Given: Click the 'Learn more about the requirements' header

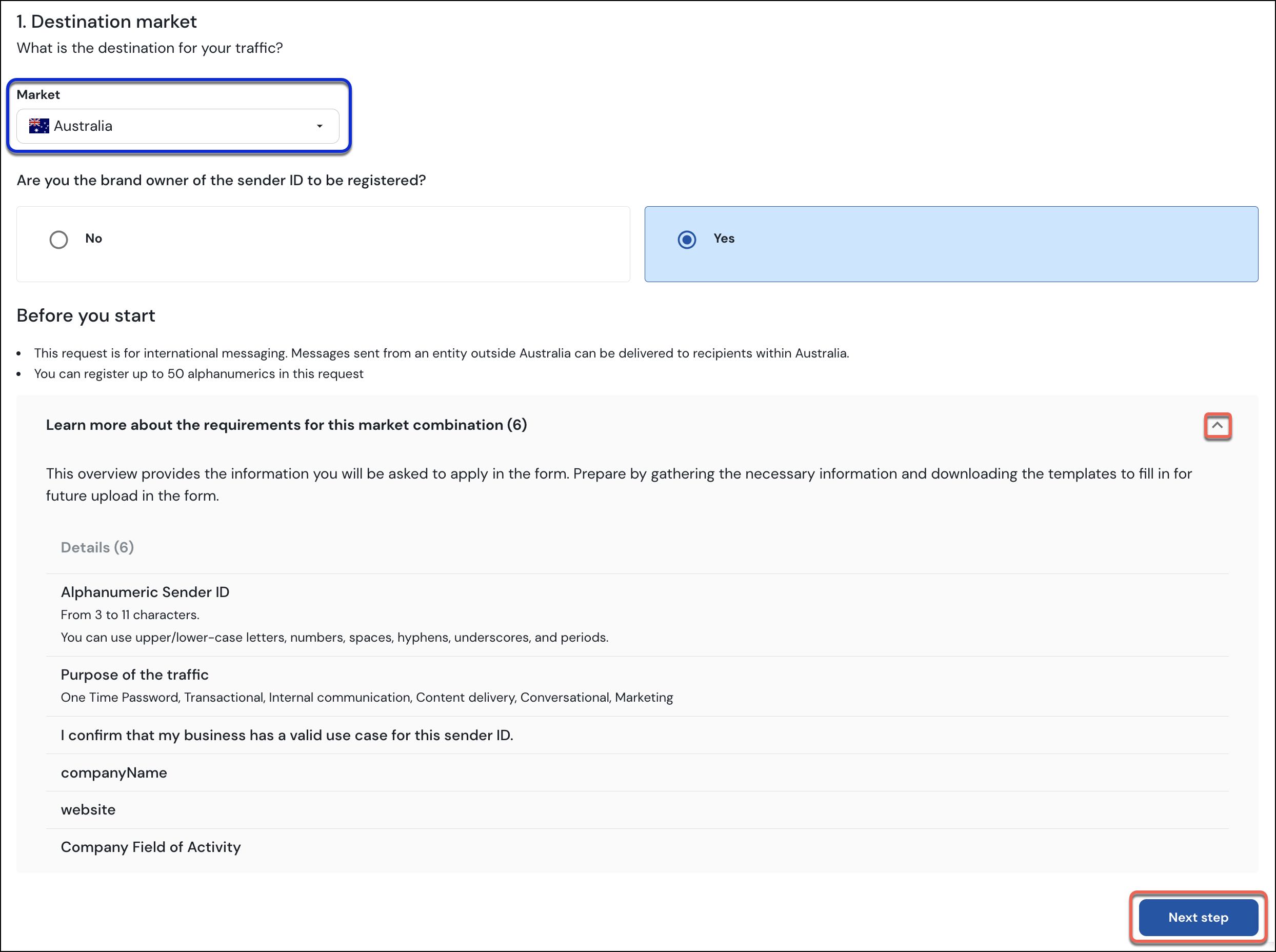Looking at the screenshot, I should (286, 425).
